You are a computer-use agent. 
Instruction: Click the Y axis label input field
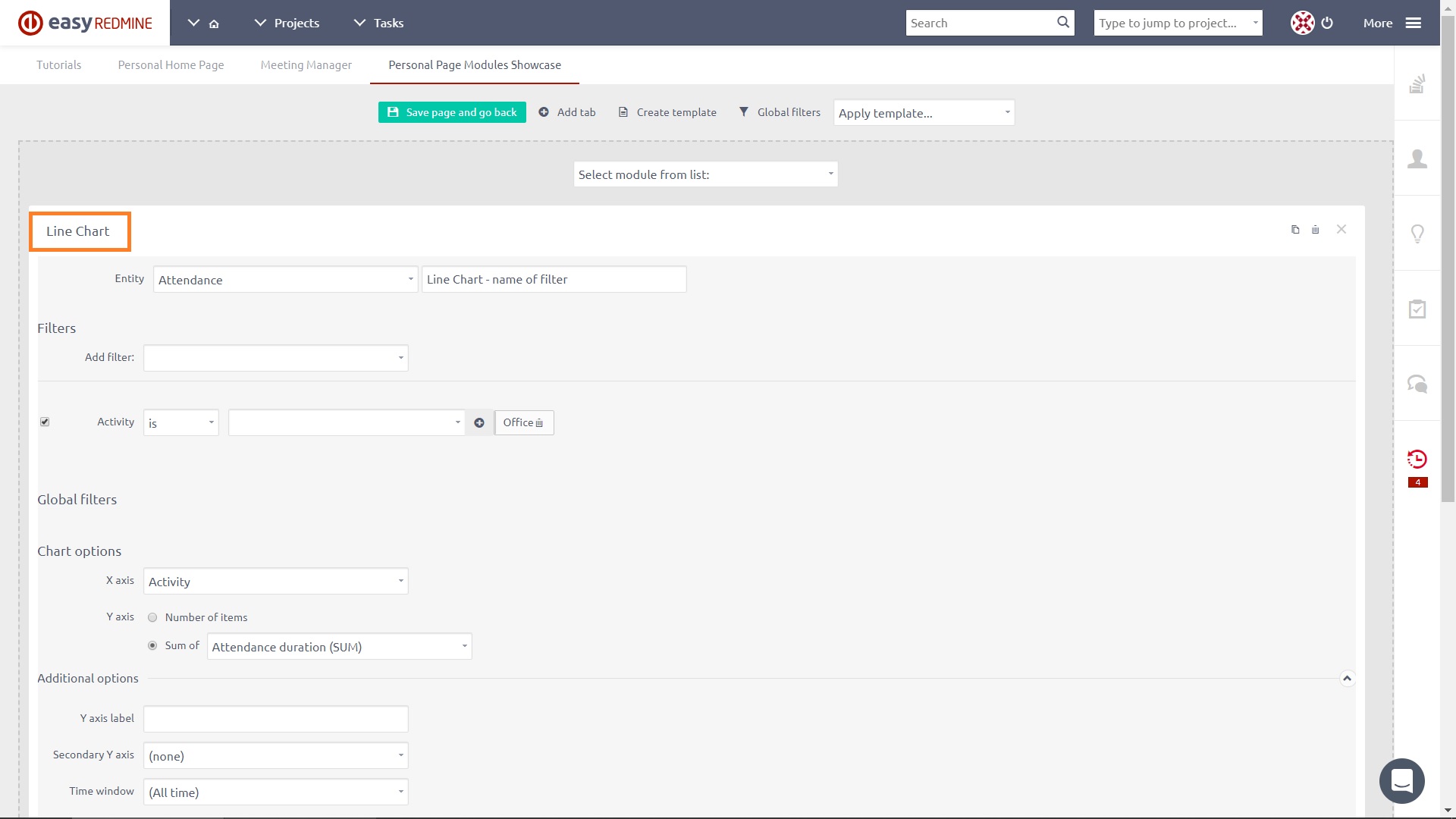pos(275,719)
